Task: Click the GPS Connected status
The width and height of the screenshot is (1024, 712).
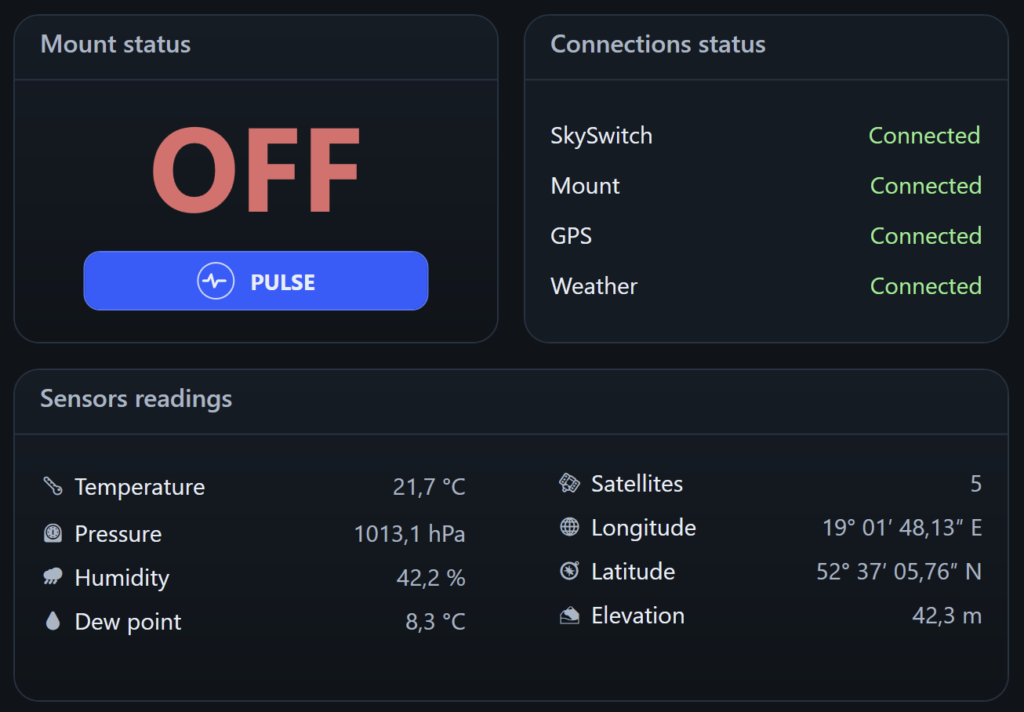Action: coord(925,236)
